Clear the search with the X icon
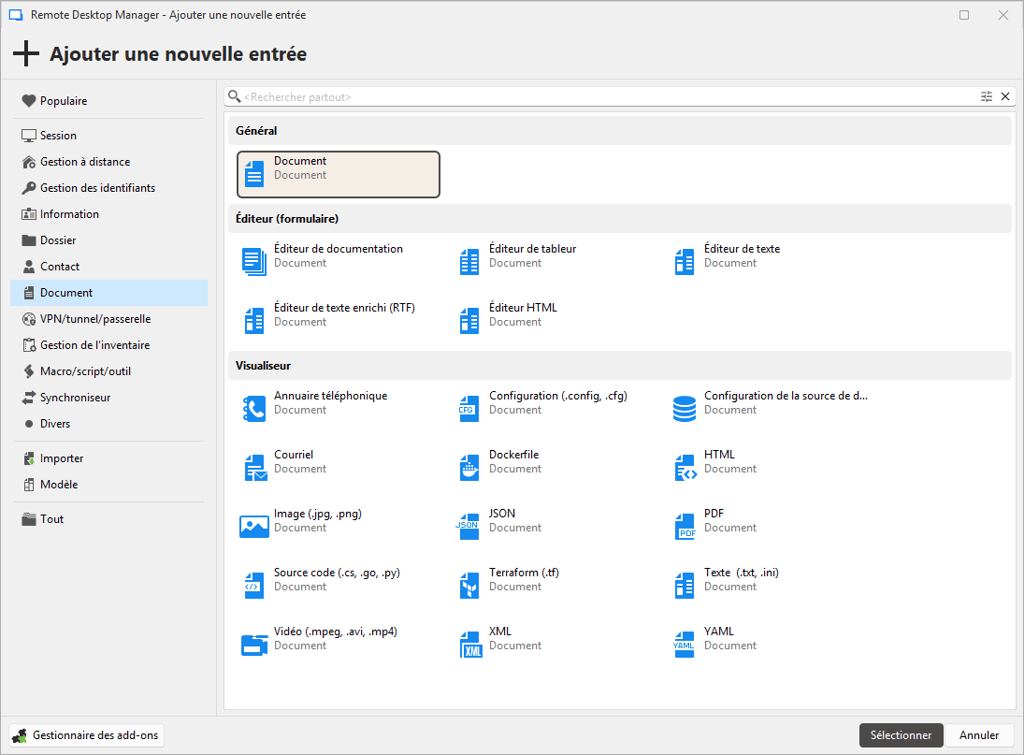Screen dimensions: 1024x755 [1006, 96]
